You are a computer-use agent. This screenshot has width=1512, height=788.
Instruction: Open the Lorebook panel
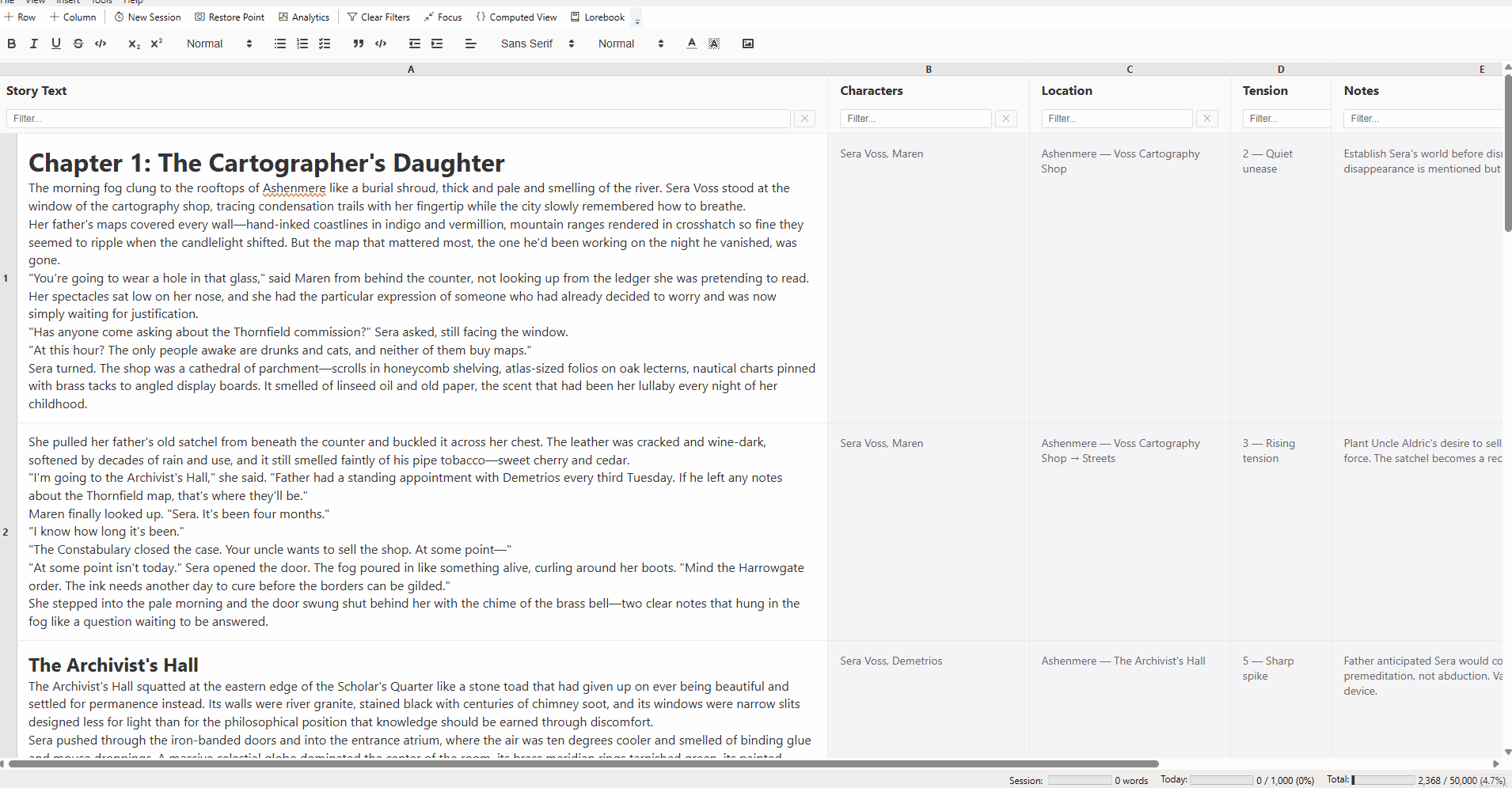(x=598, y=17)
